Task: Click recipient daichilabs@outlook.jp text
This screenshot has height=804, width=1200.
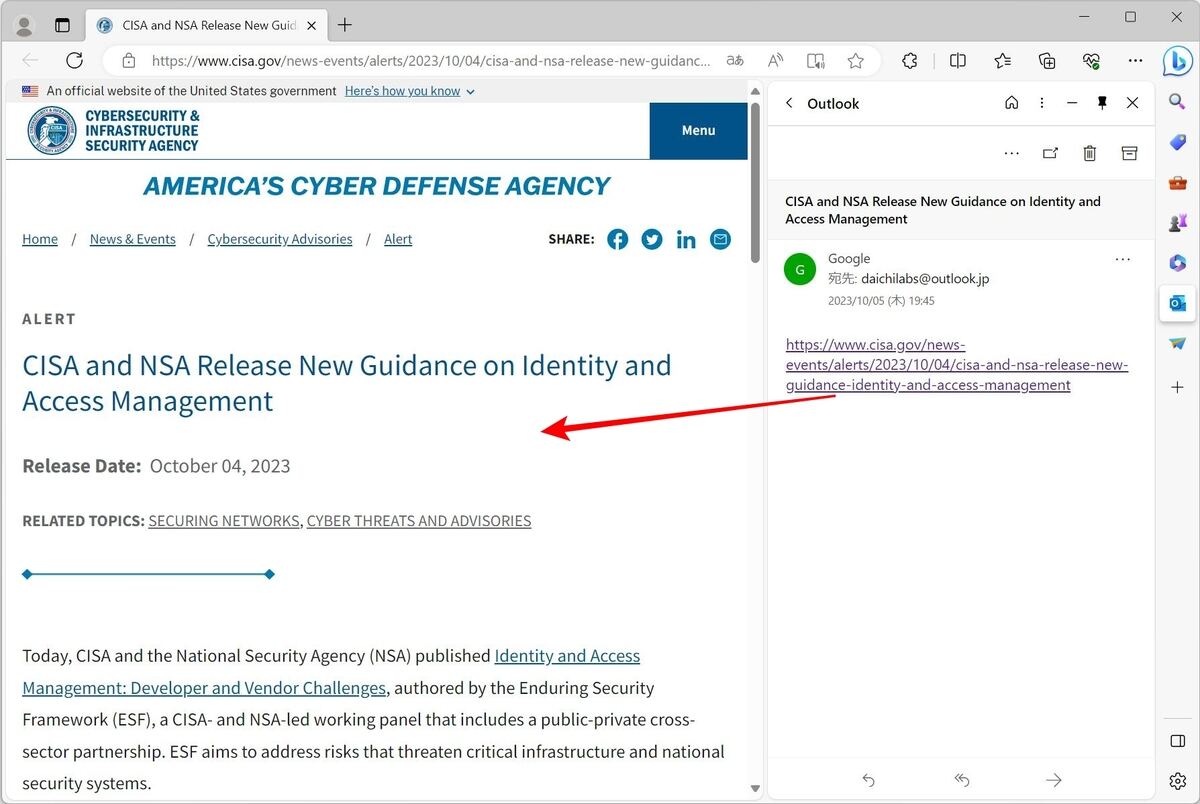Action: coord(925,279)
